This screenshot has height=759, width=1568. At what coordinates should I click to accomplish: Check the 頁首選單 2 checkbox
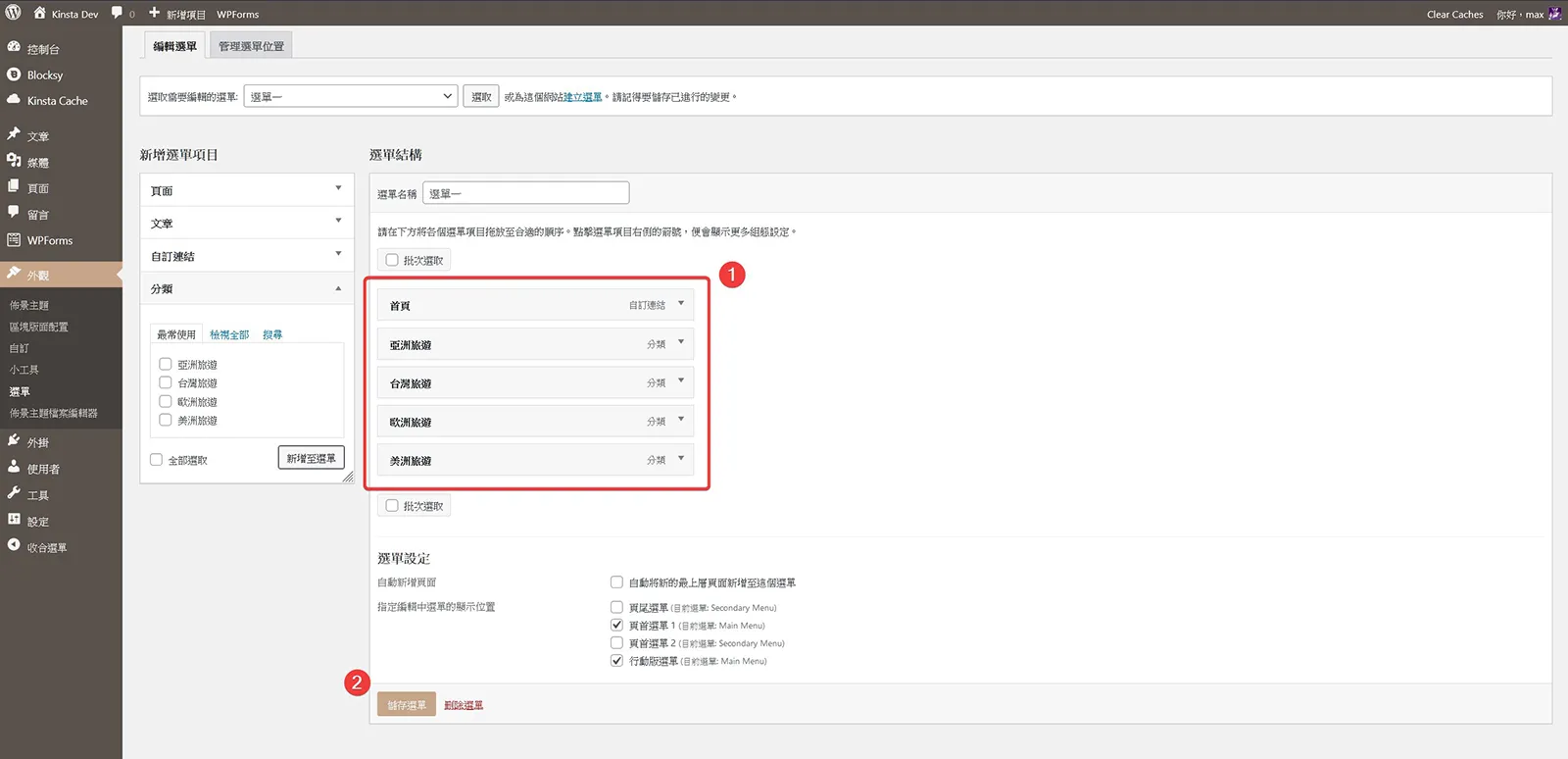click(616, 642)
